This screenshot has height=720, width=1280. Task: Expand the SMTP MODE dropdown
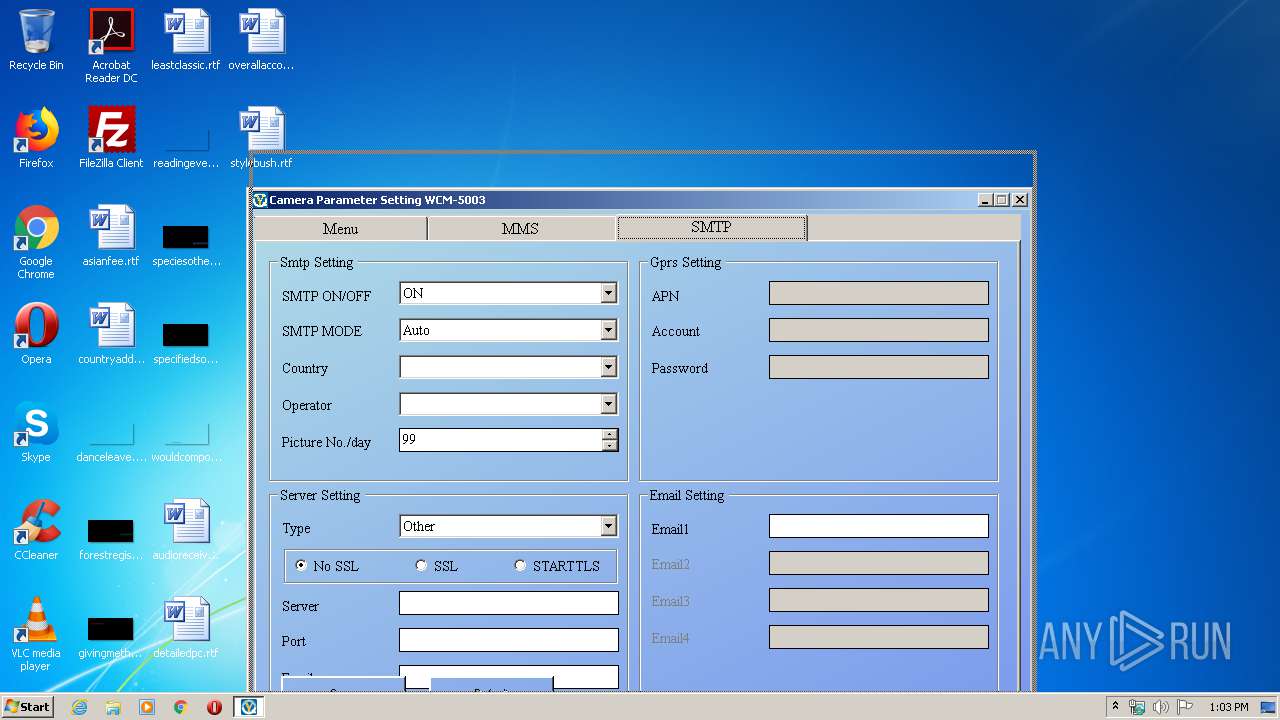tap(608, 330)
